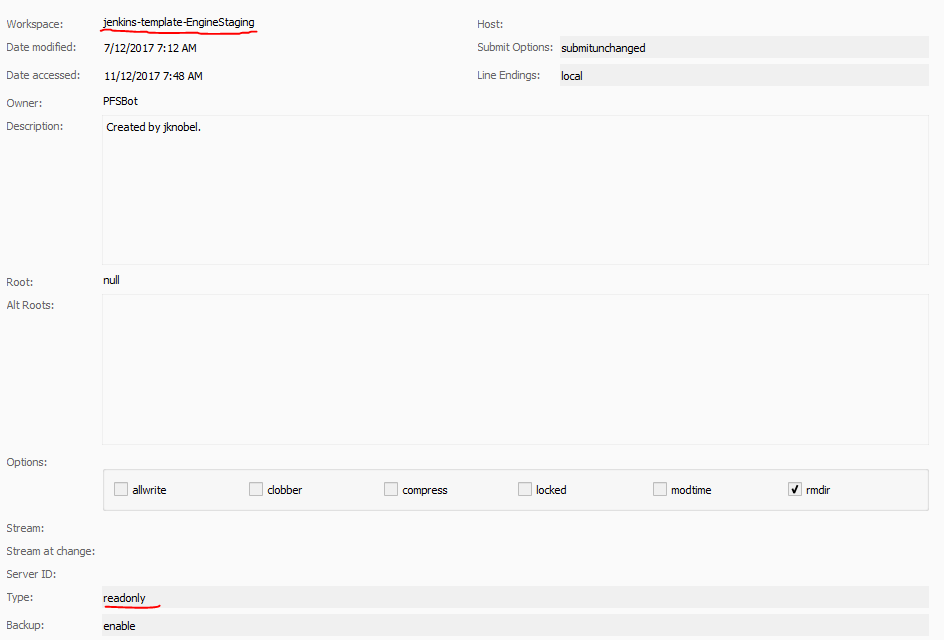This screenshot has width=944, height=640.
Task: Click the workspace name jenkins-template-EngineStaging
Action: [178, 20]
